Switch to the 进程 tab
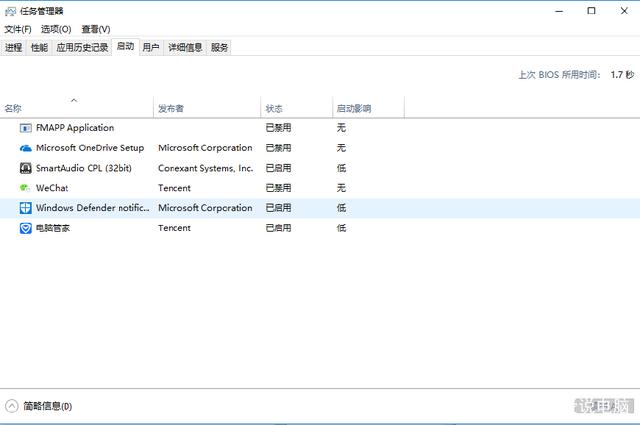The image size is (640, 425). pyautogui.click(x=13, y=48)
